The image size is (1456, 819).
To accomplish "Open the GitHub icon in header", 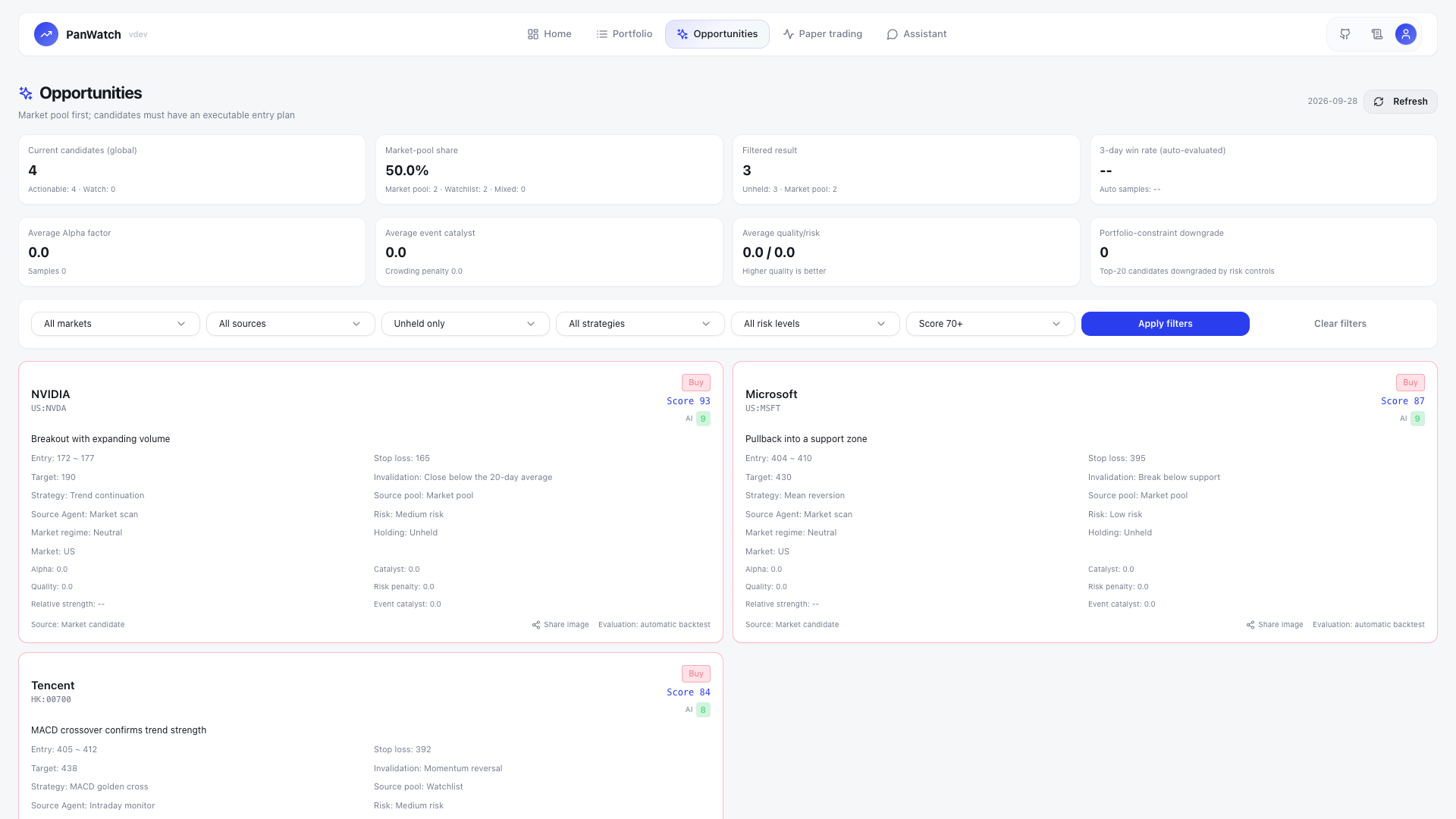I will click(x=1345, y=34).
